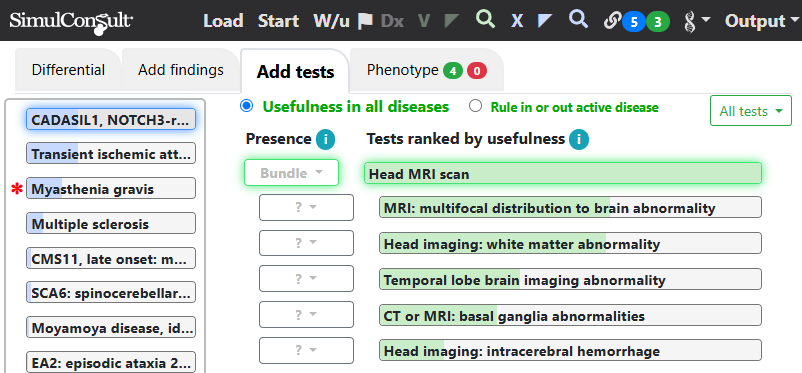
Task: Open the All tests dropdown
Action: pos(751,111)
